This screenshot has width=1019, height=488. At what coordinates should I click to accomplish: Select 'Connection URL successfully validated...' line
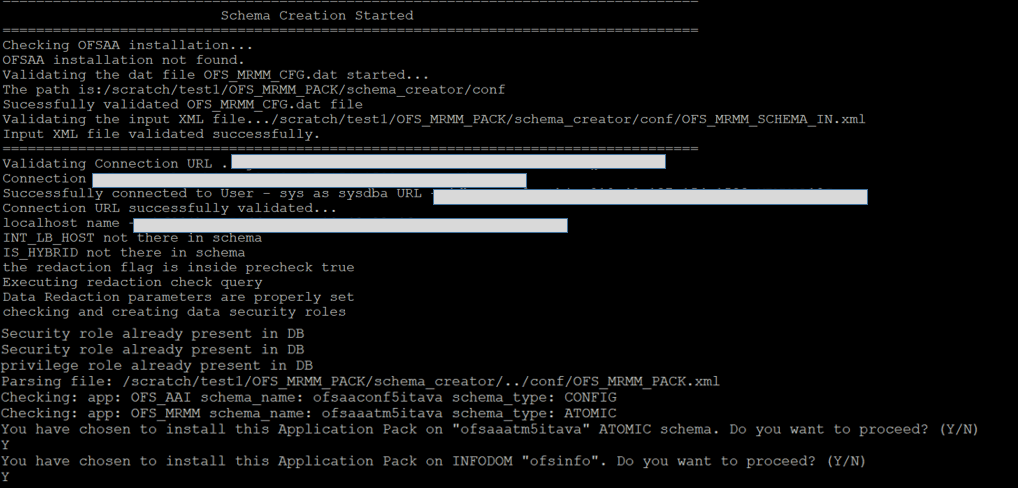click(x=169, y=209)
